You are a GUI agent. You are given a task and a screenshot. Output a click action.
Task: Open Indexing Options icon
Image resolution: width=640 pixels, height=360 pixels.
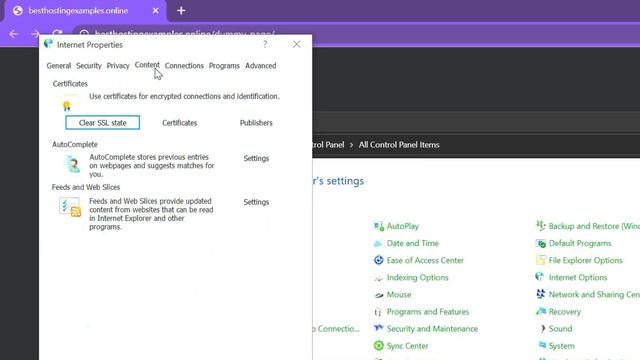pos(378,278)
